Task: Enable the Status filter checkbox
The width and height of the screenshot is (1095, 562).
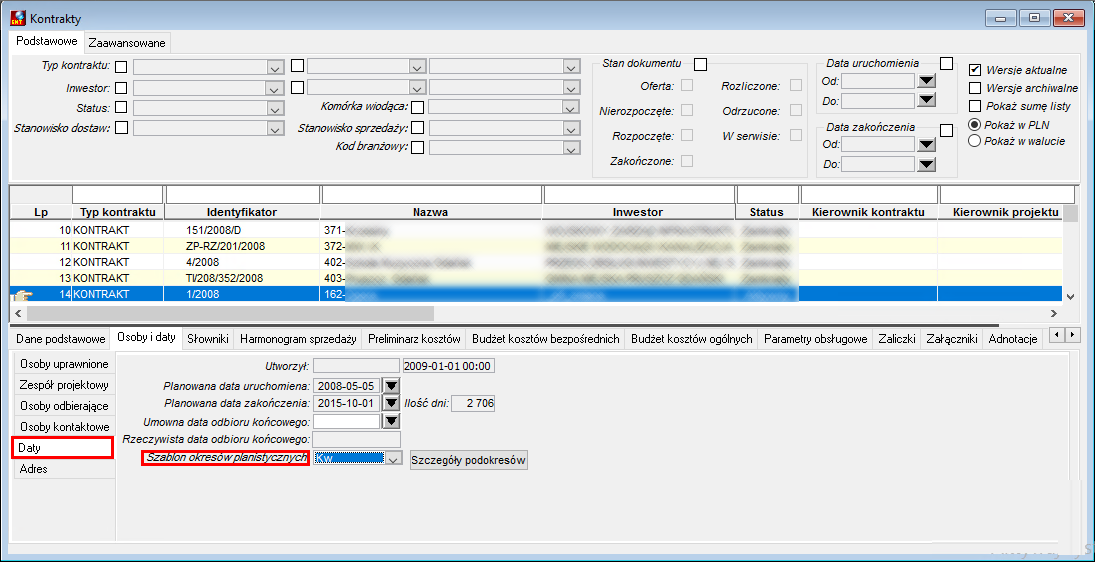Action: [x=122, y=108]
